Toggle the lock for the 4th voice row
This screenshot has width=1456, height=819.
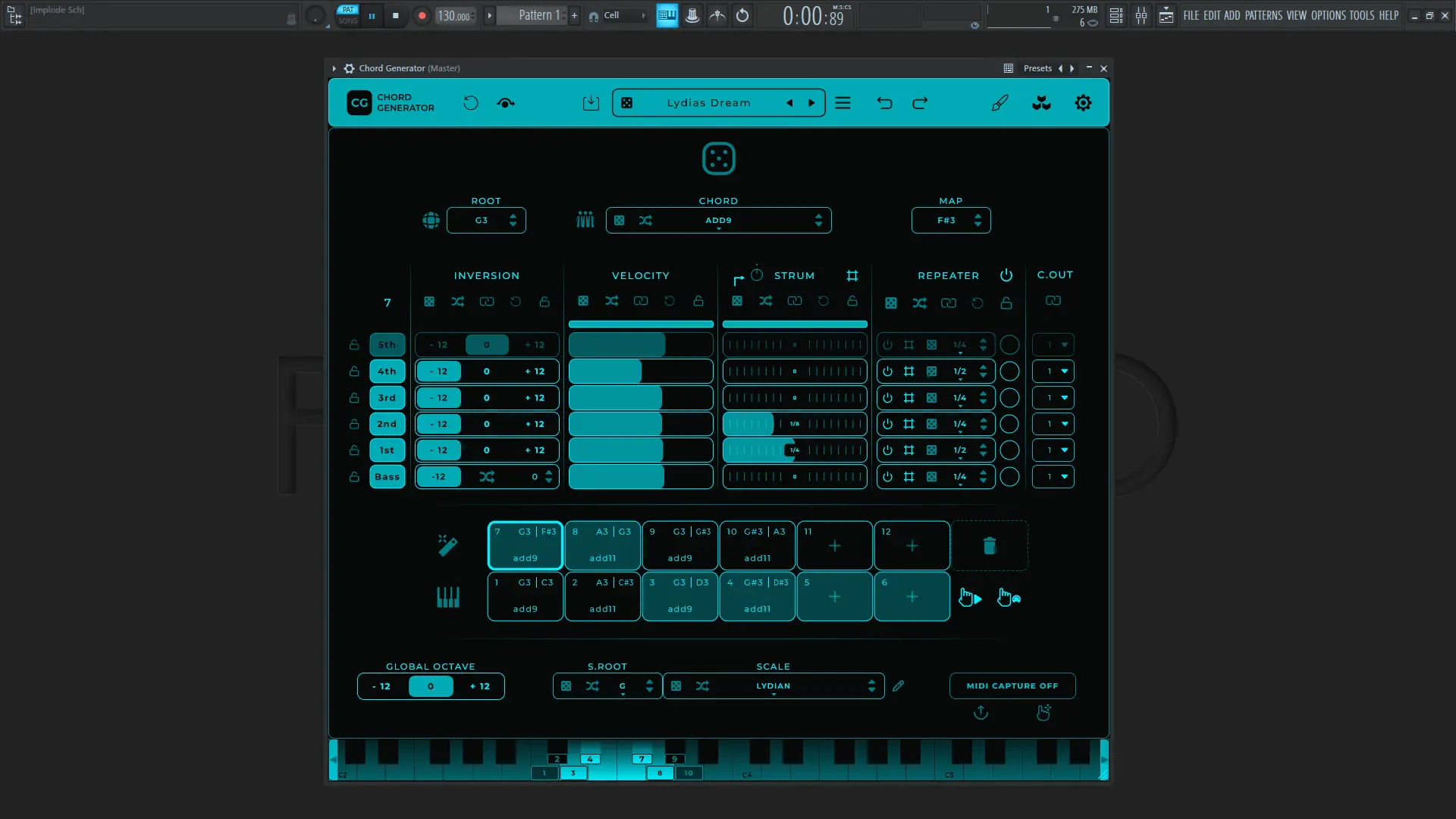coord(354,372)
